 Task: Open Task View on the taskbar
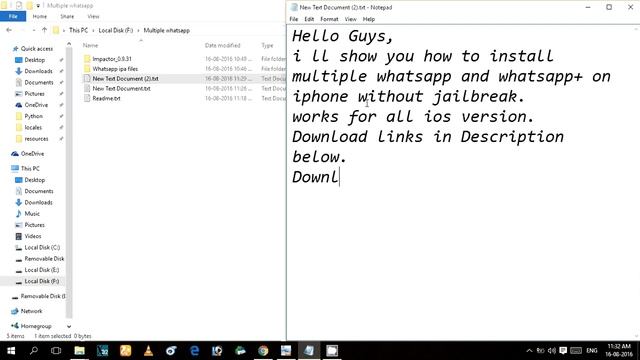coord(56,351)
